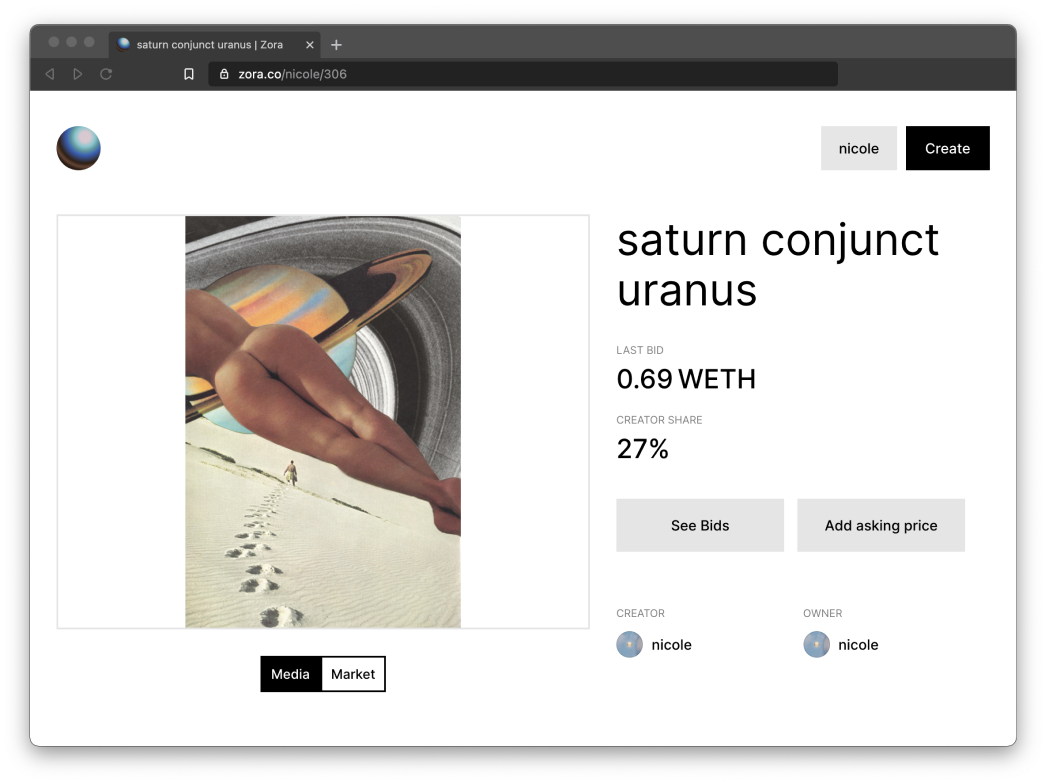Reload the page with refresh icon
This screenshot has width=1049, height=782.
106,74
